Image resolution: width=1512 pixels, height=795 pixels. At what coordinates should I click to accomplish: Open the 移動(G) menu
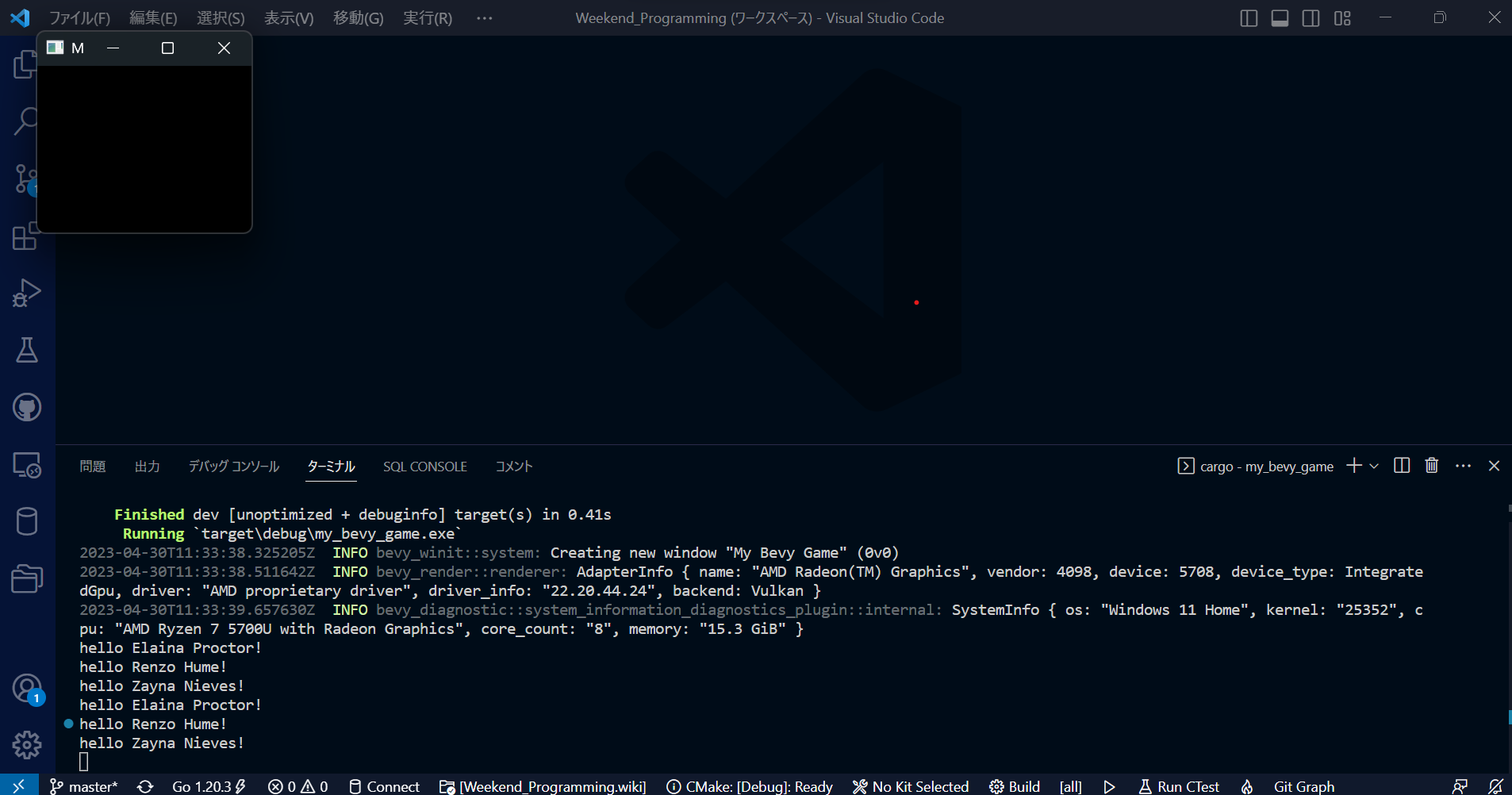click(358, 18)
